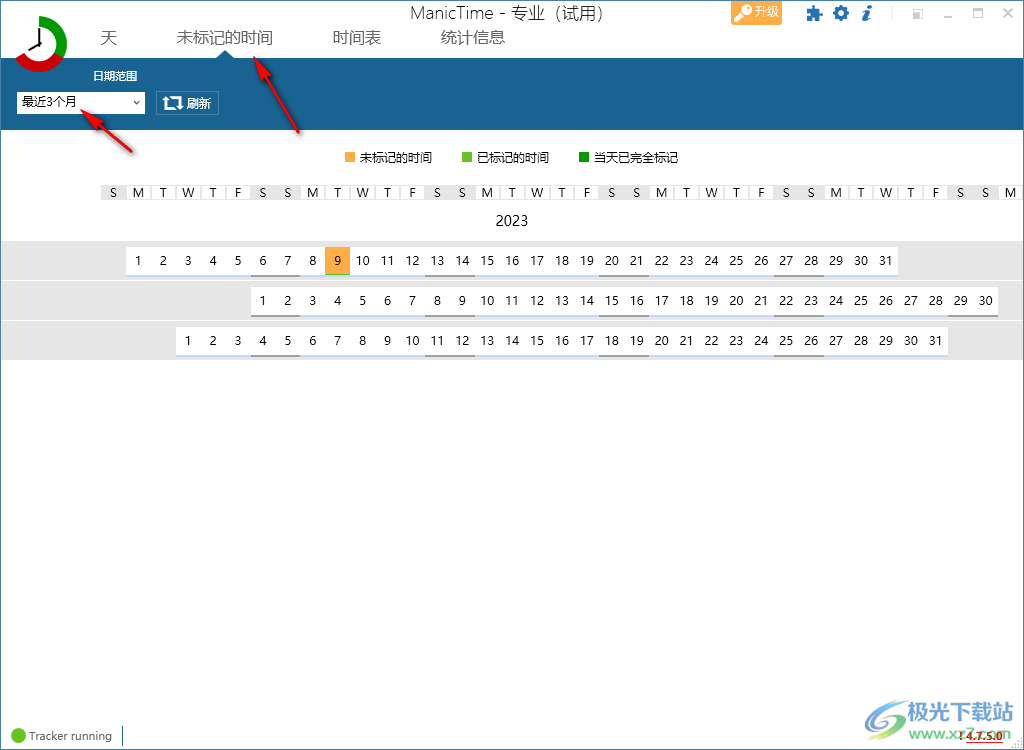This screenshot has width=1024, height=750.
Task: Switch to the 天 tab
Action: [108, 38]
